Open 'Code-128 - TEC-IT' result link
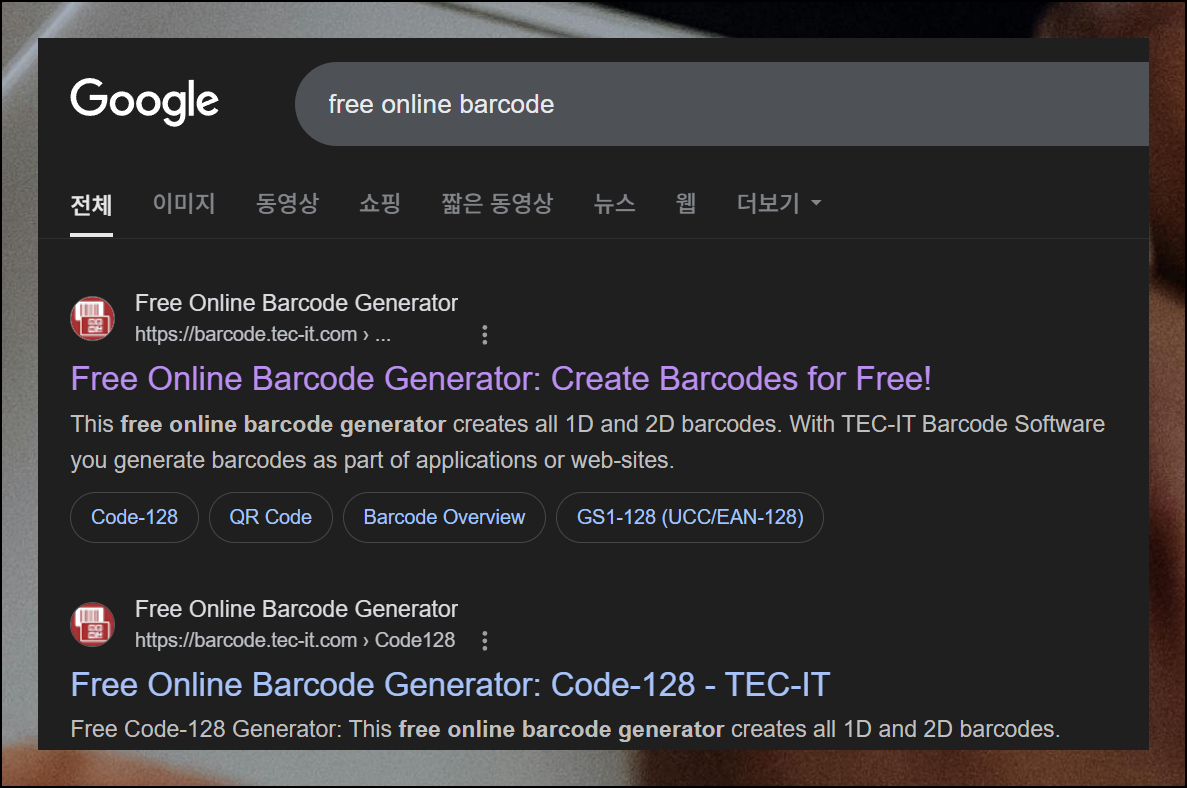 (x=450, y=684)
